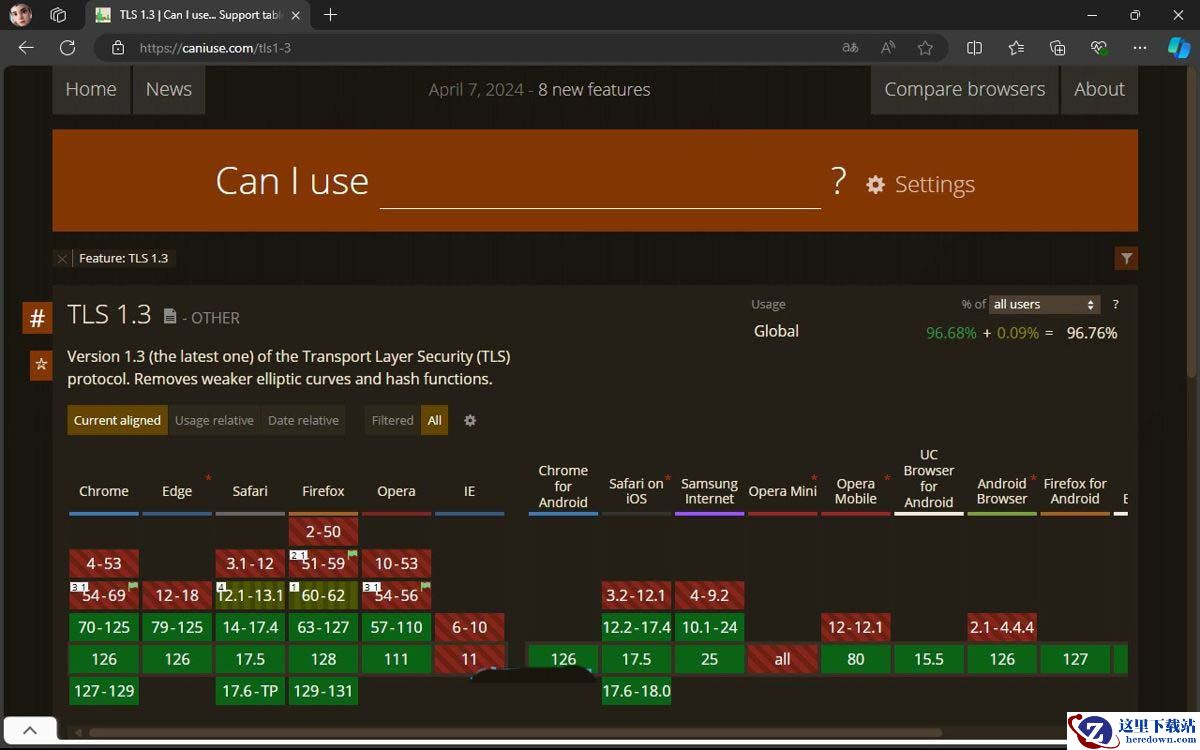Select the Opera 57-110 cell
The image size is (1200, 750).
(x=396, y=627)
